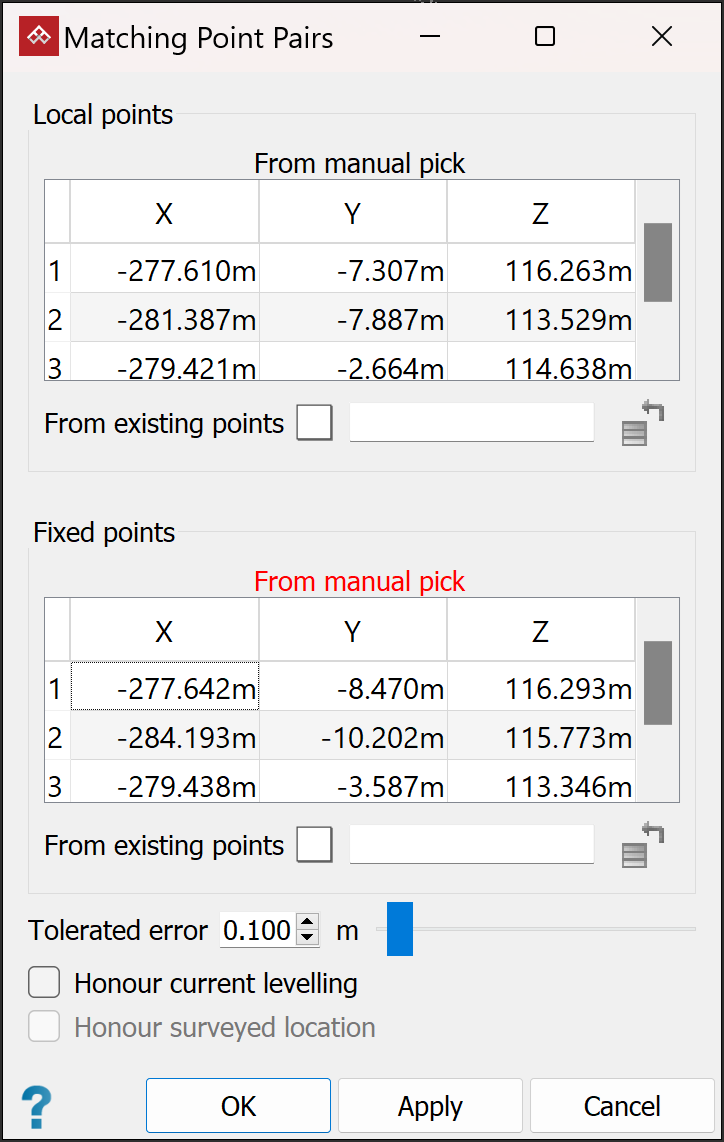Viewport: 724px width, 1142px height.
Task: Select Local points row 2 Y cell
Action: [x=353, y=320]
